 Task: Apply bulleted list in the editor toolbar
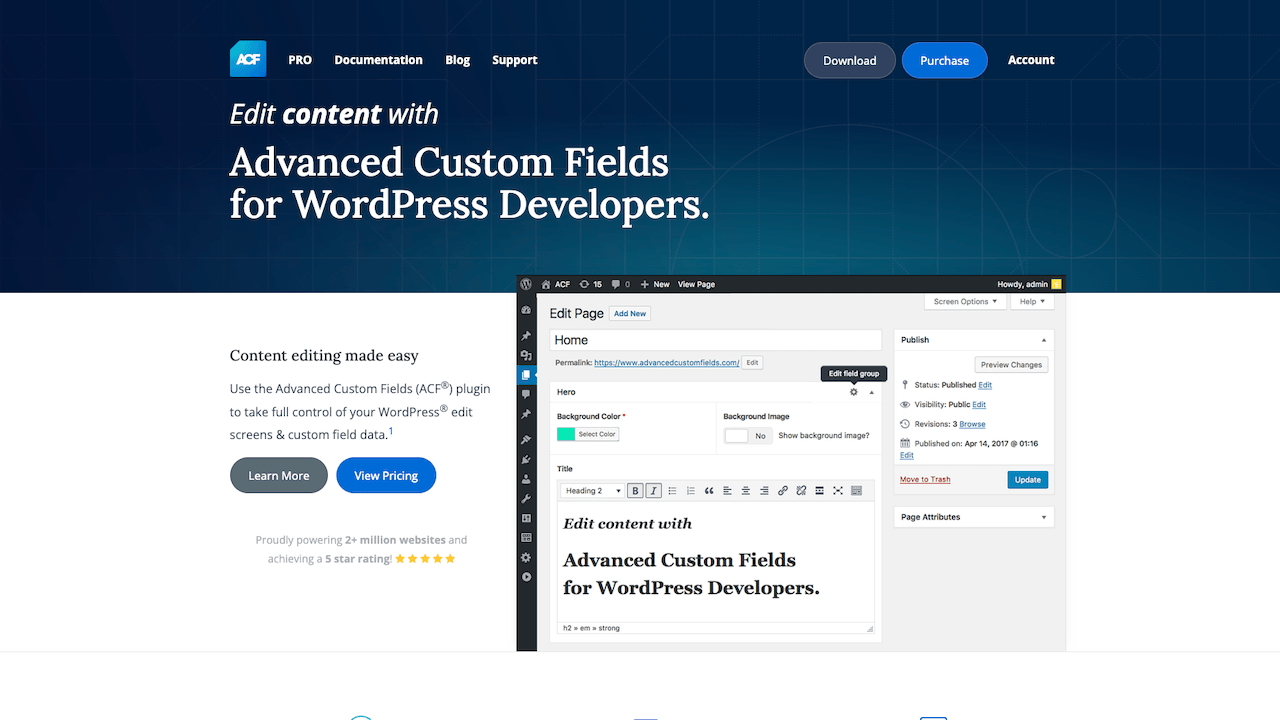672,491
